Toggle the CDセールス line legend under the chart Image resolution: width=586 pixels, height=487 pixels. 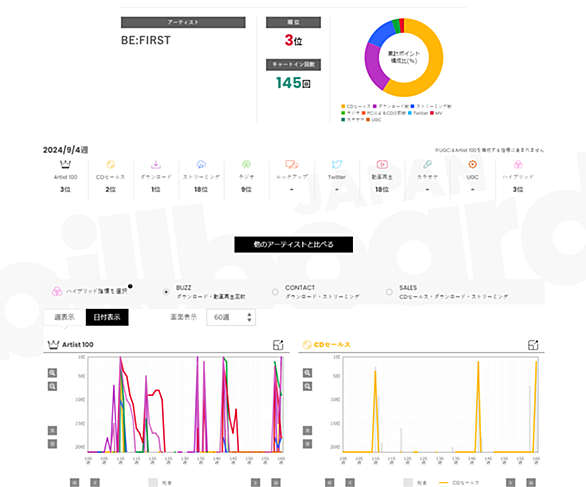pyautogui.click(x=459, y=483)
